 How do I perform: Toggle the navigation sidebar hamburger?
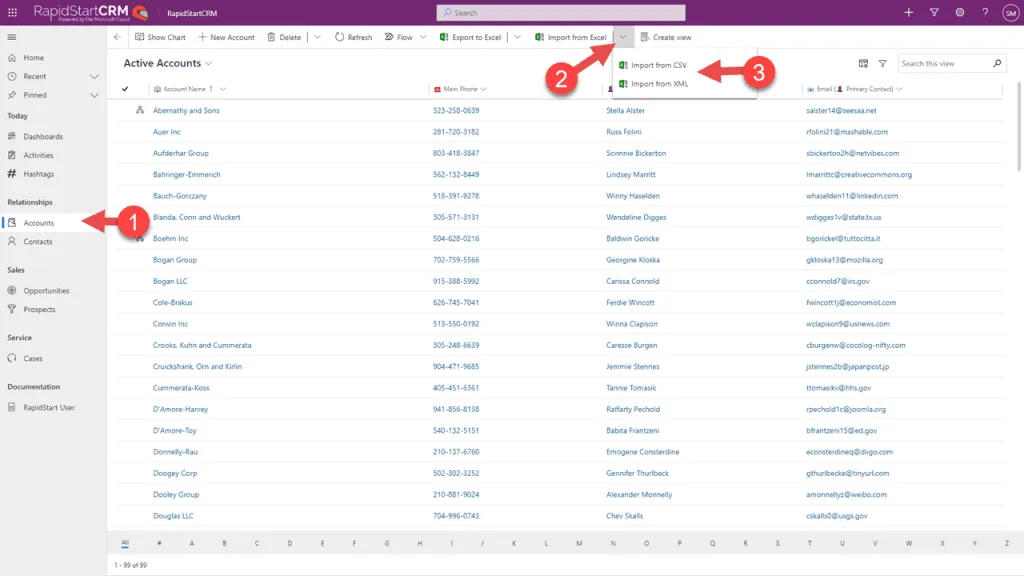click(x=12, y=38)
